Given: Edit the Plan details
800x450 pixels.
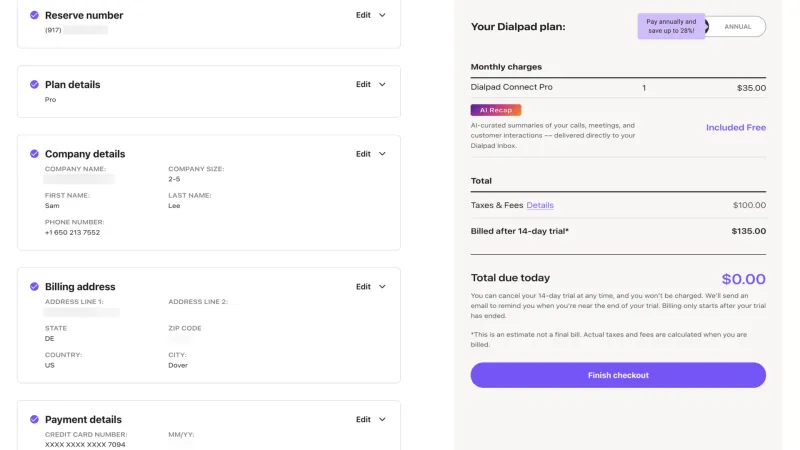Looking at the screenshot, I should [x=363, y=85].
